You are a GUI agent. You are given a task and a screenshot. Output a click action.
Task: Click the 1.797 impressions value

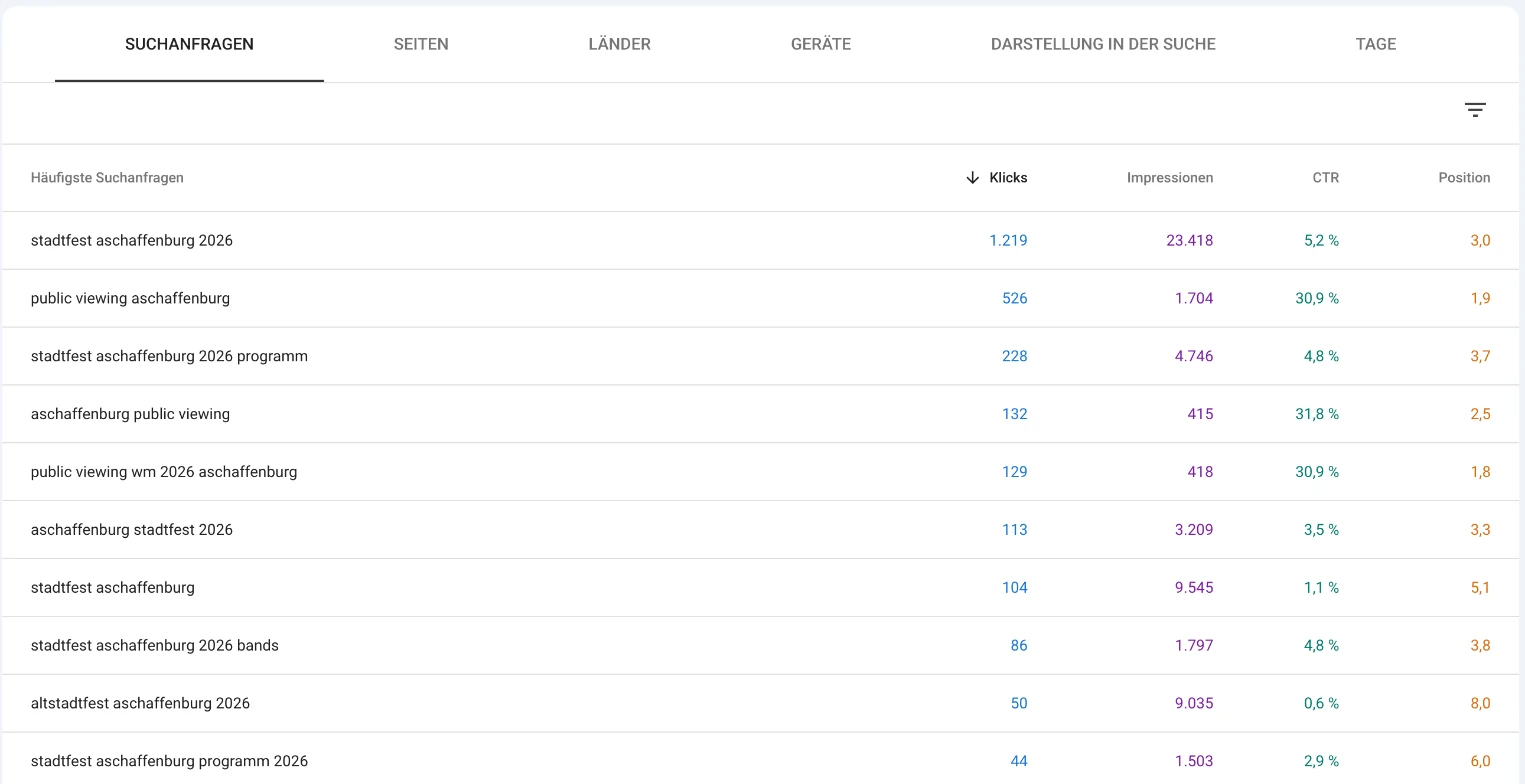(x=1194, y=646)
